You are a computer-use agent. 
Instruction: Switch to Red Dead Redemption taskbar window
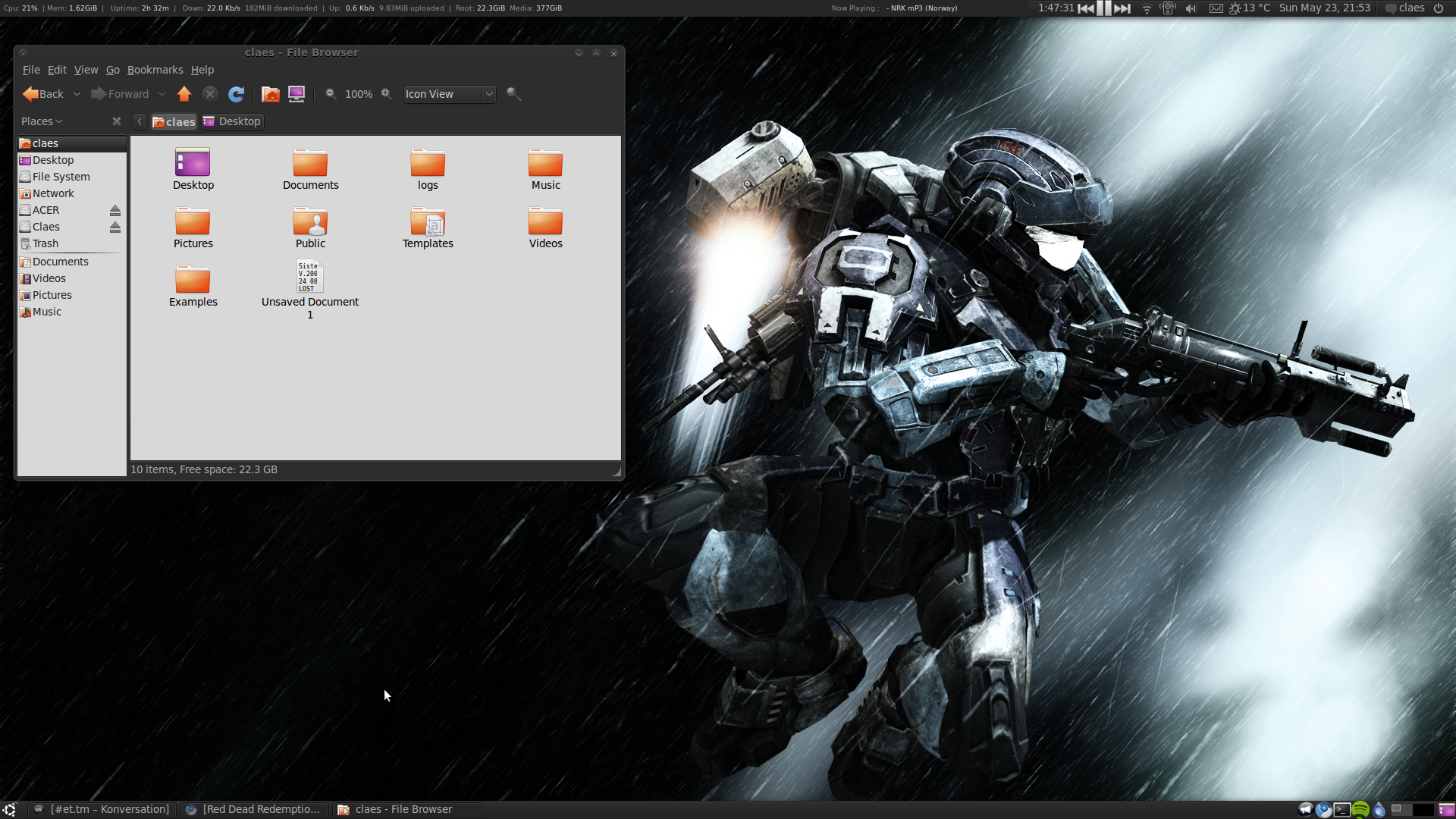255,810
